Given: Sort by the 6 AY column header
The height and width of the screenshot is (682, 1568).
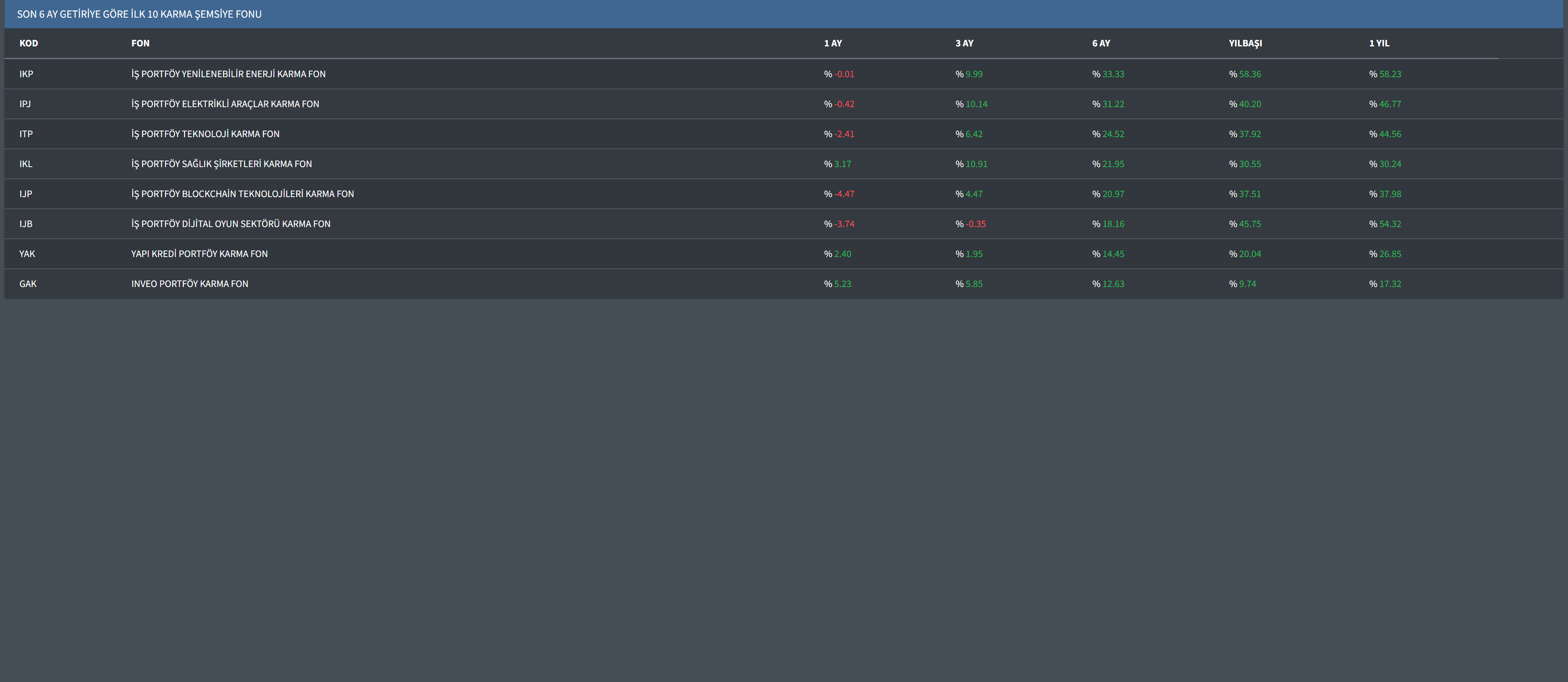Looking at the screenshot, I should click(1100, 43).
